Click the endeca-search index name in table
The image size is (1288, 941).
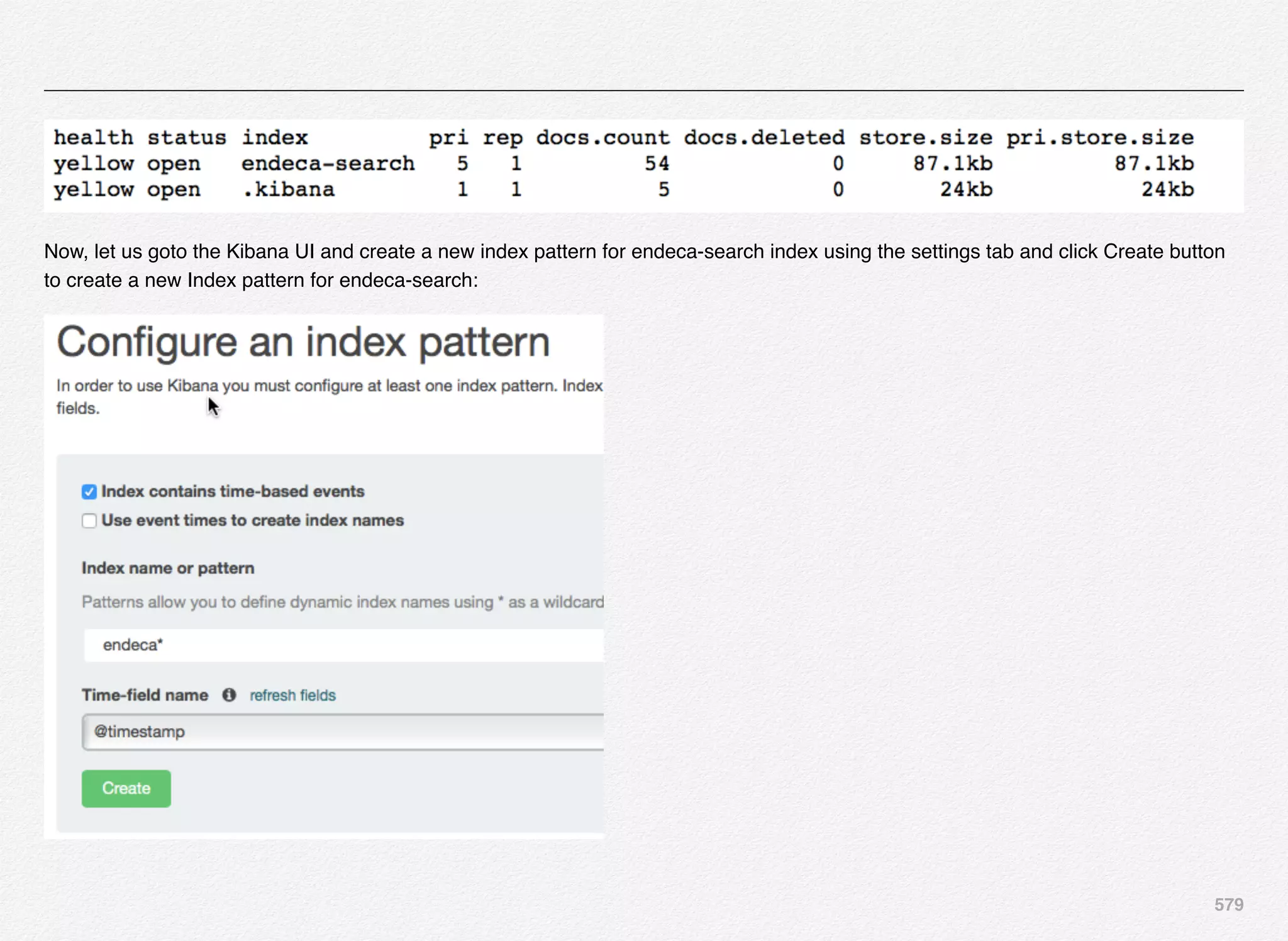[x=328, y=164]
